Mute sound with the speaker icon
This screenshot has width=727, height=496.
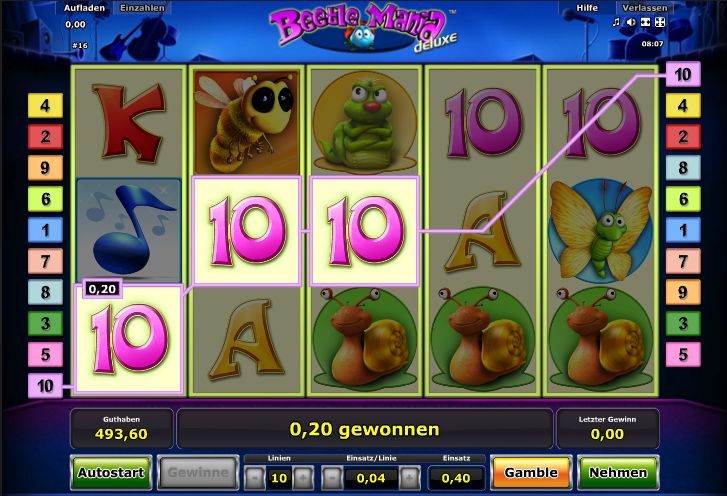point(631,22)
